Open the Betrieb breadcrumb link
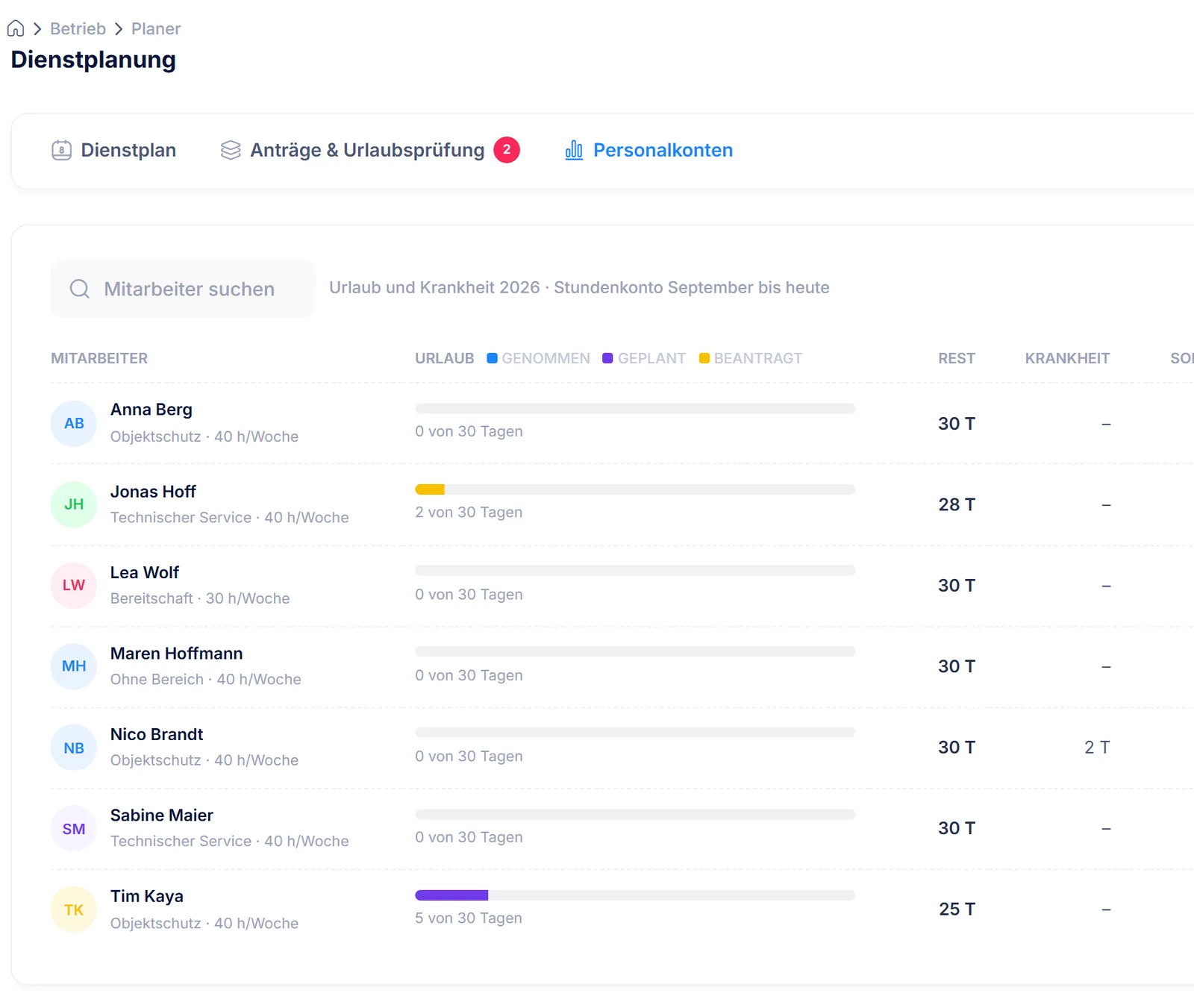 pos(78,28)
